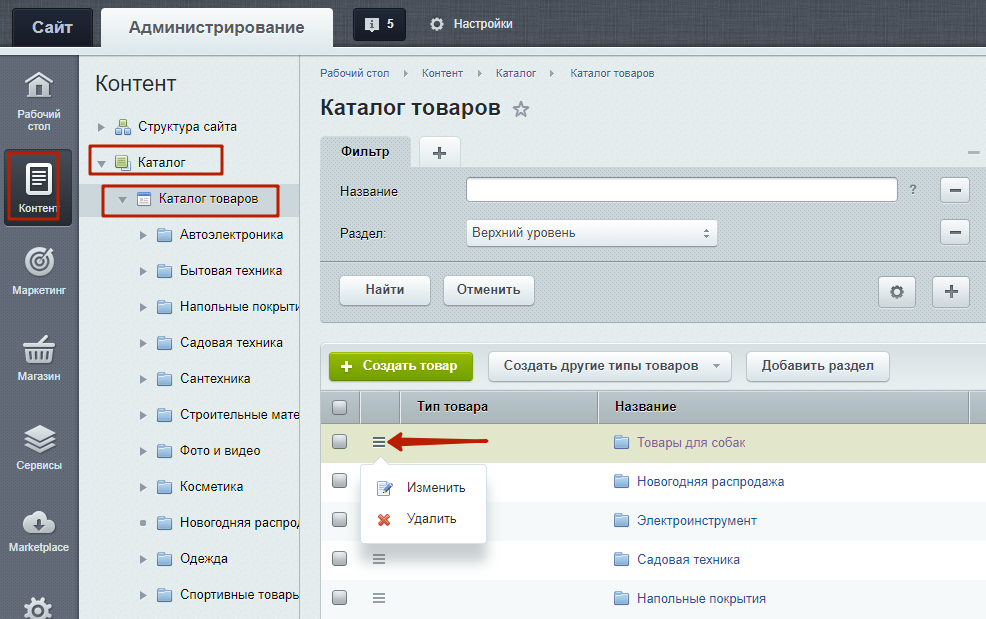The height and width of the screenshot is (619, 986).
Task: Remove the Название filter field with minus
Action: click(x=955, y=190)
